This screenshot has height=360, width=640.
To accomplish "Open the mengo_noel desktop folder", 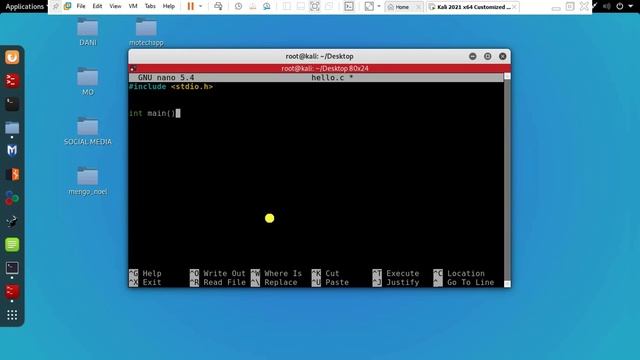I will [x=88, y=181].
